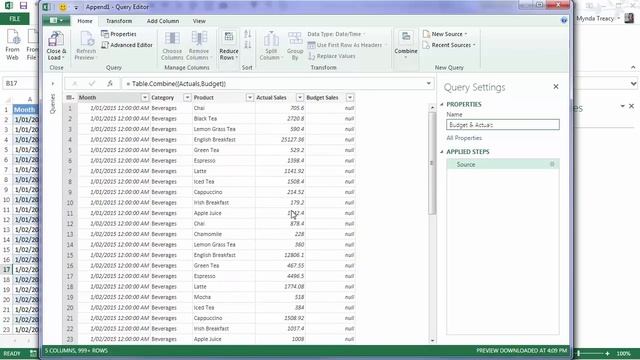The width and height of the screenshot is (640, 360).
Task: Select row number 10 in the preview
Action: [x=70, y=203]
